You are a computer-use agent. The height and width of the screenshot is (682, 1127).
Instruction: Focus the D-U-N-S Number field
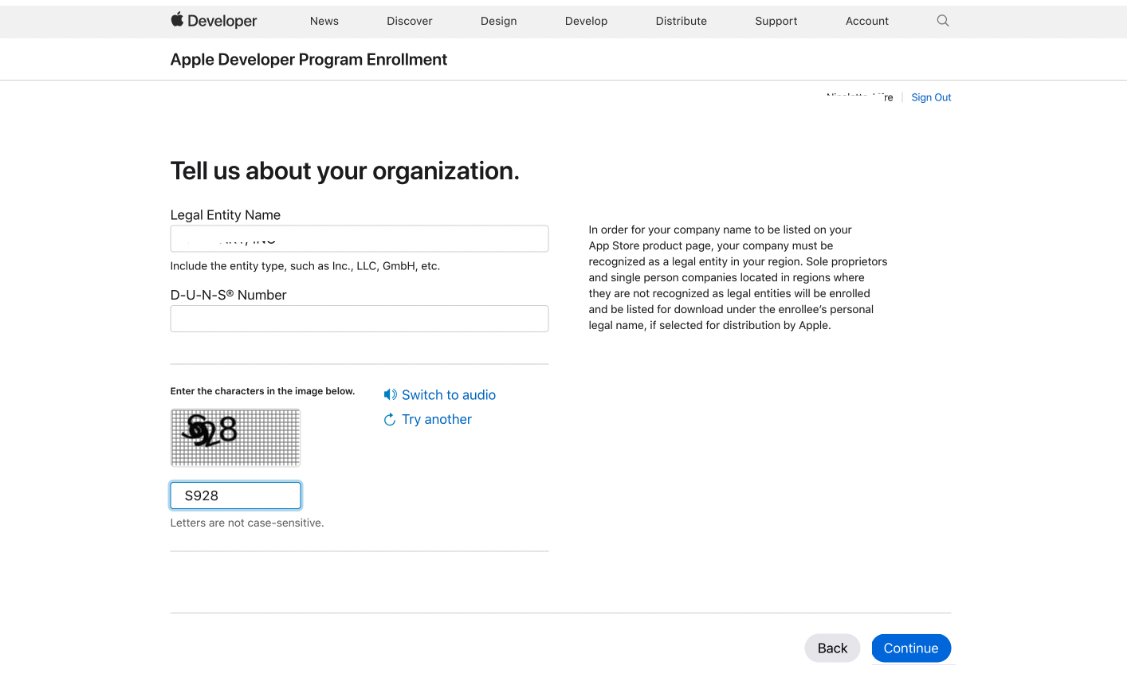pos(359,318)
